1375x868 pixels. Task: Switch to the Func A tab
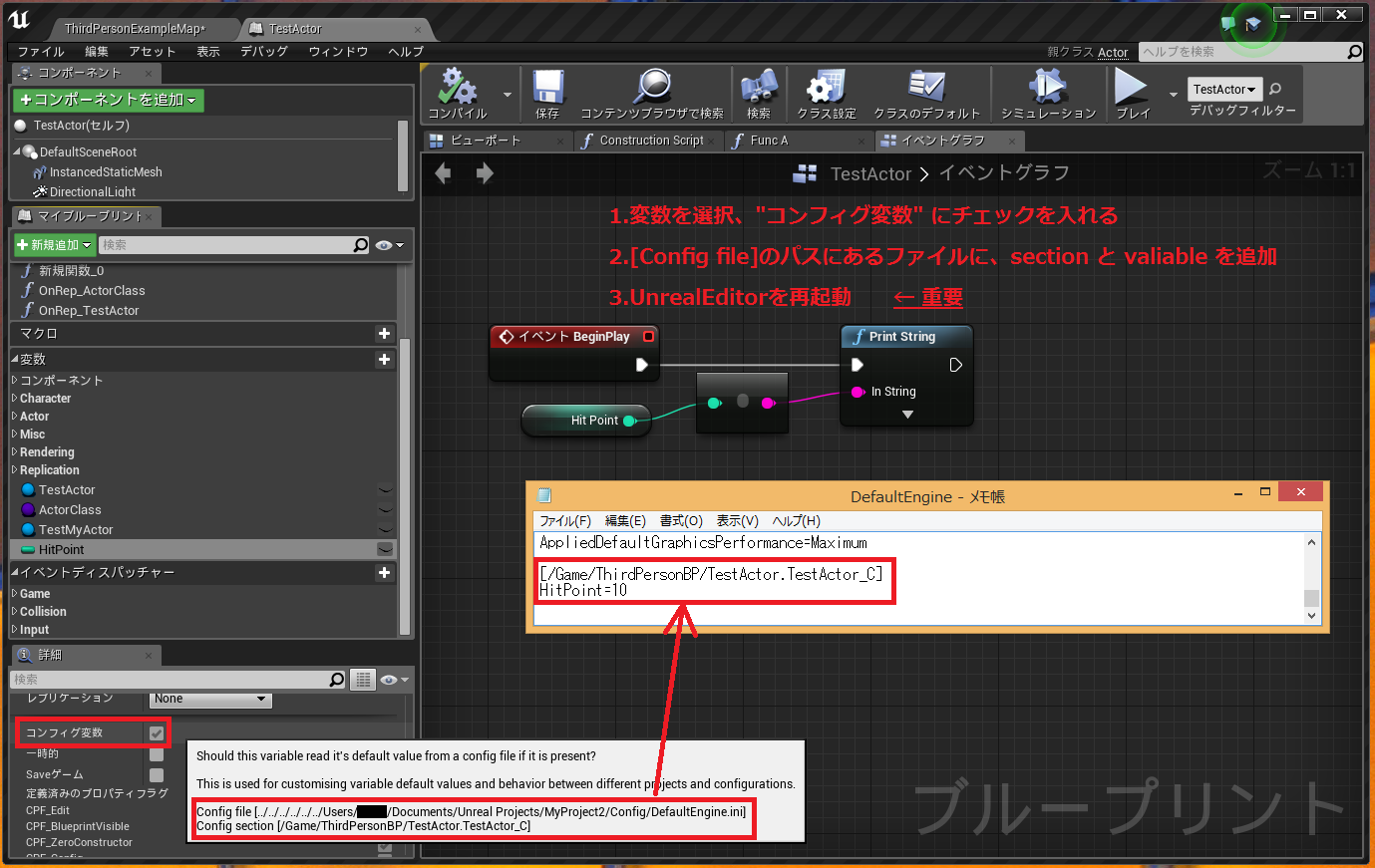tap(769, 141)
